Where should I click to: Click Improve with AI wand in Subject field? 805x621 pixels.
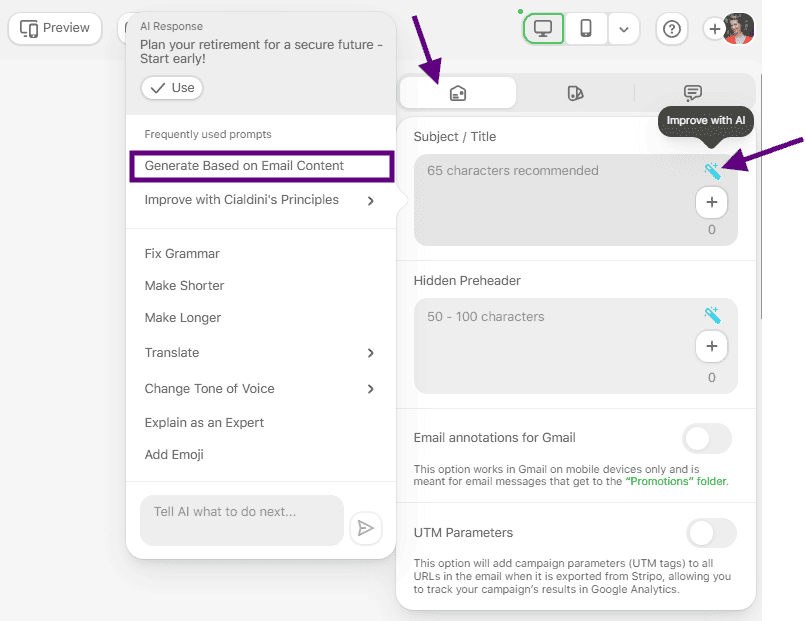(x=712, y=171)
